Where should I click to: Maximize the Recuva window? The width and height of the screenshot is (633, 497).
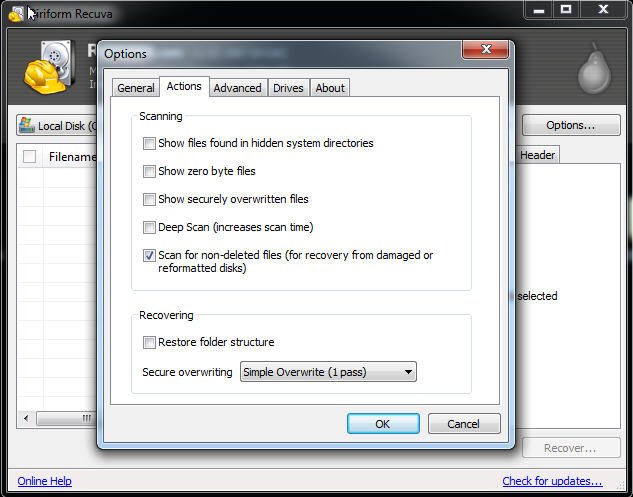point(566,10)
